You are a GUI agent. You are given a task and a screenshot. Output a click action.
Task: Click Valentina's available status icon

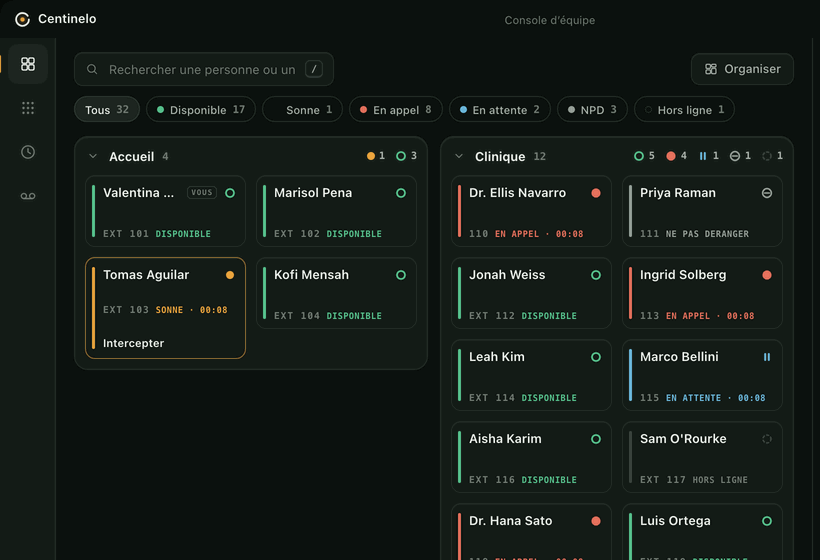[x=230, y=193]
